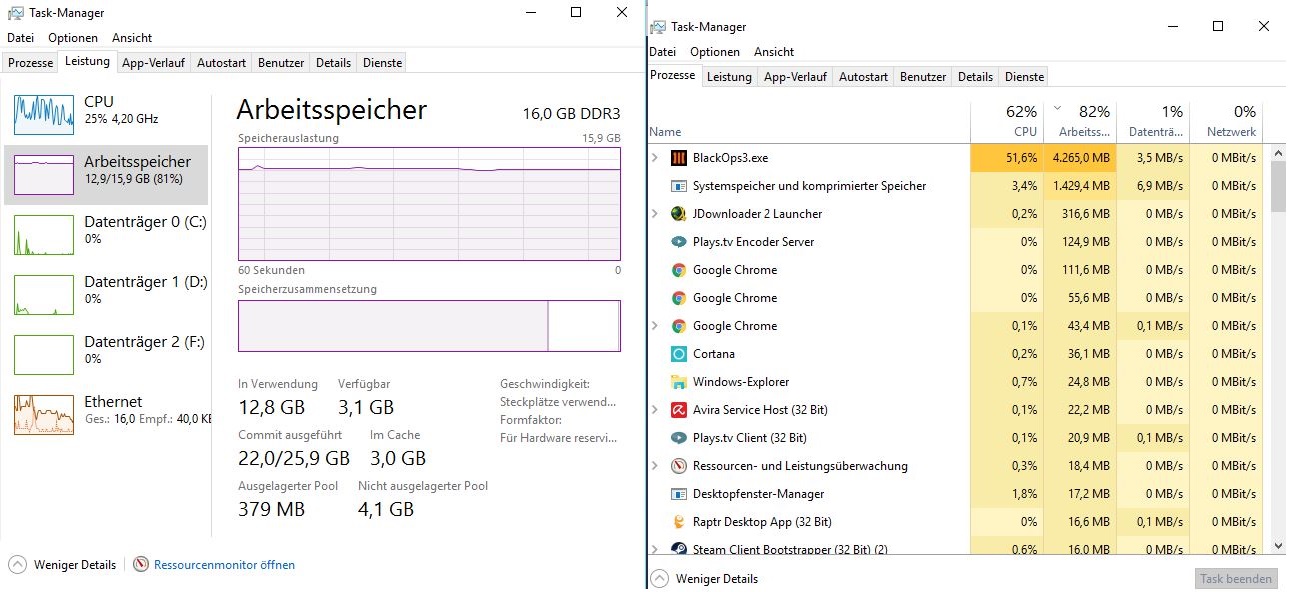This screenshot has width=1290, height=592.
Task: Click the Ressourcenmonitor icon at bottom left
Action: (x=141, y=565)
